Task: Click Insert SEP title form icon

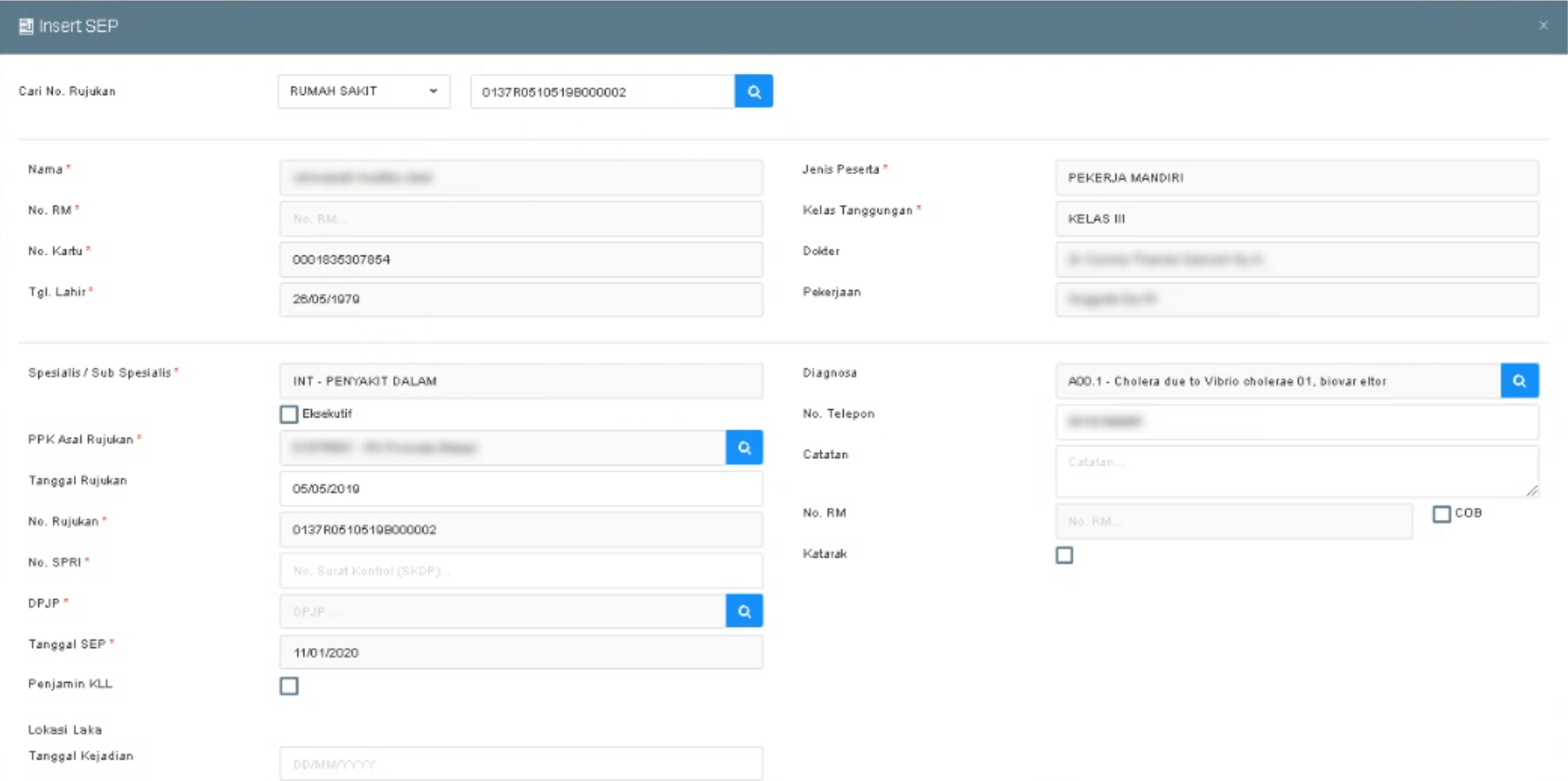Action: pos(26,26)
